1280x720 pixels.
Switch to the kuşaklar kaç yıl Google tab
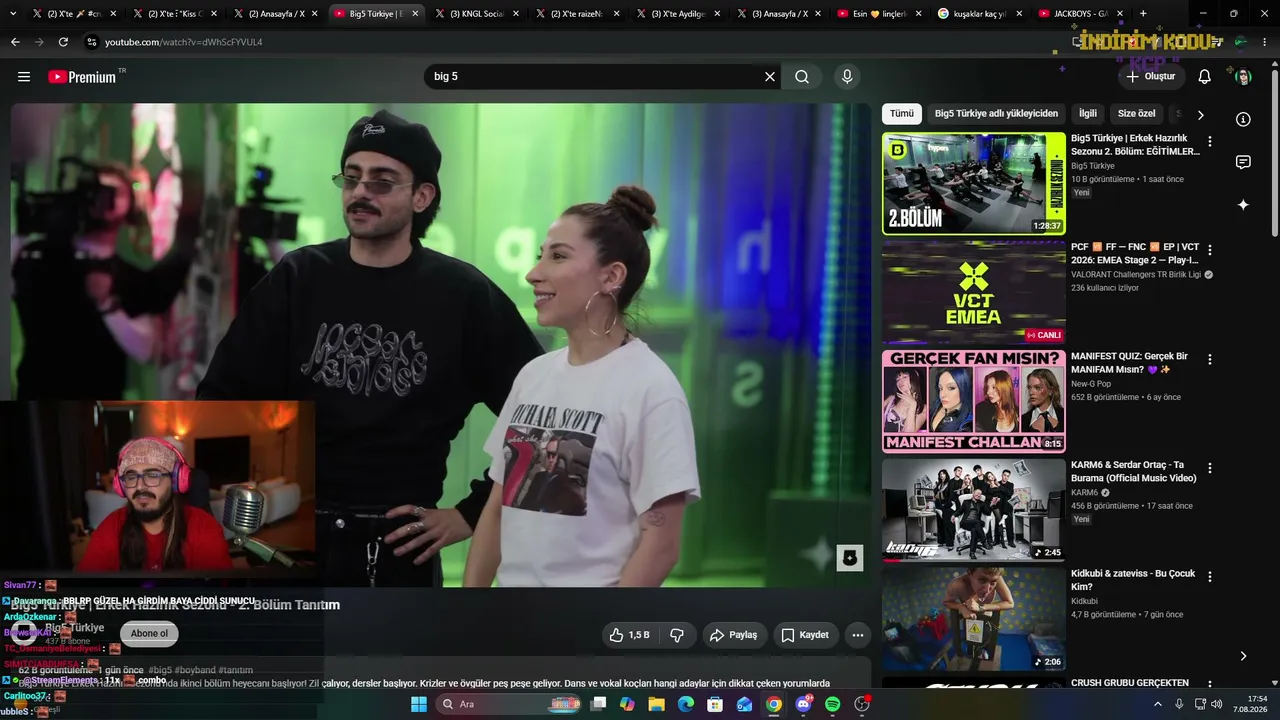978,14
